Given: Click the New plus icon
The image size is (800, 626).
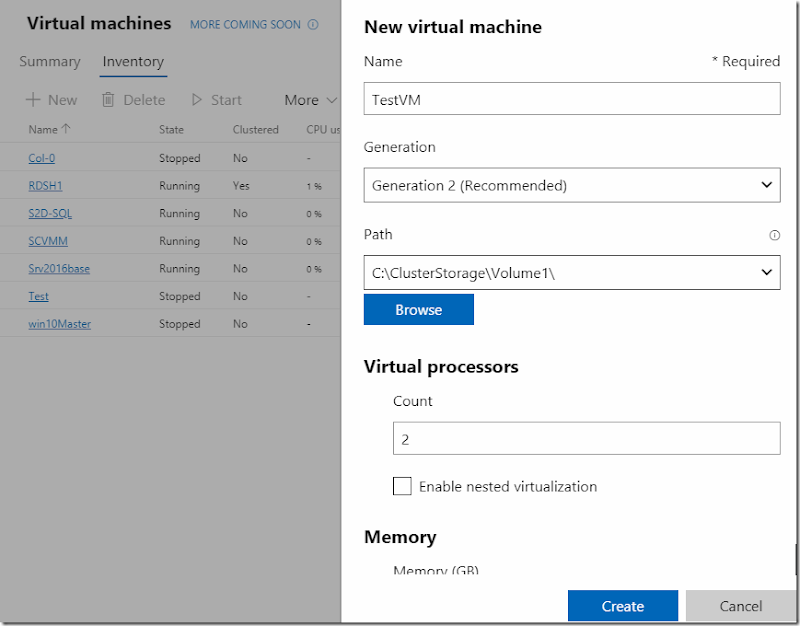Looking at the screenshot, I should (x=33, y=100).
